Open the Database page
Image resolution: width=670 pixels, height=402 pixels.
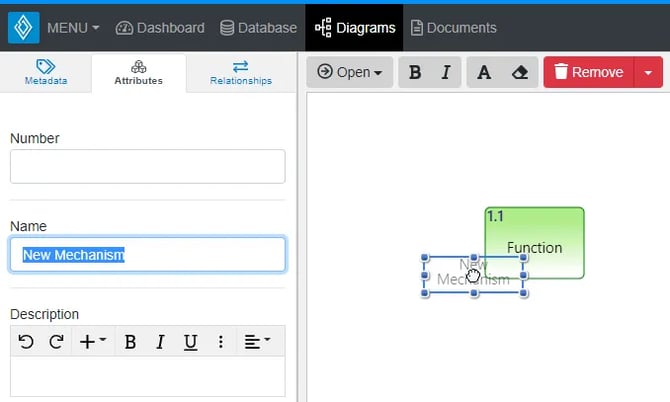click(258, 28)
